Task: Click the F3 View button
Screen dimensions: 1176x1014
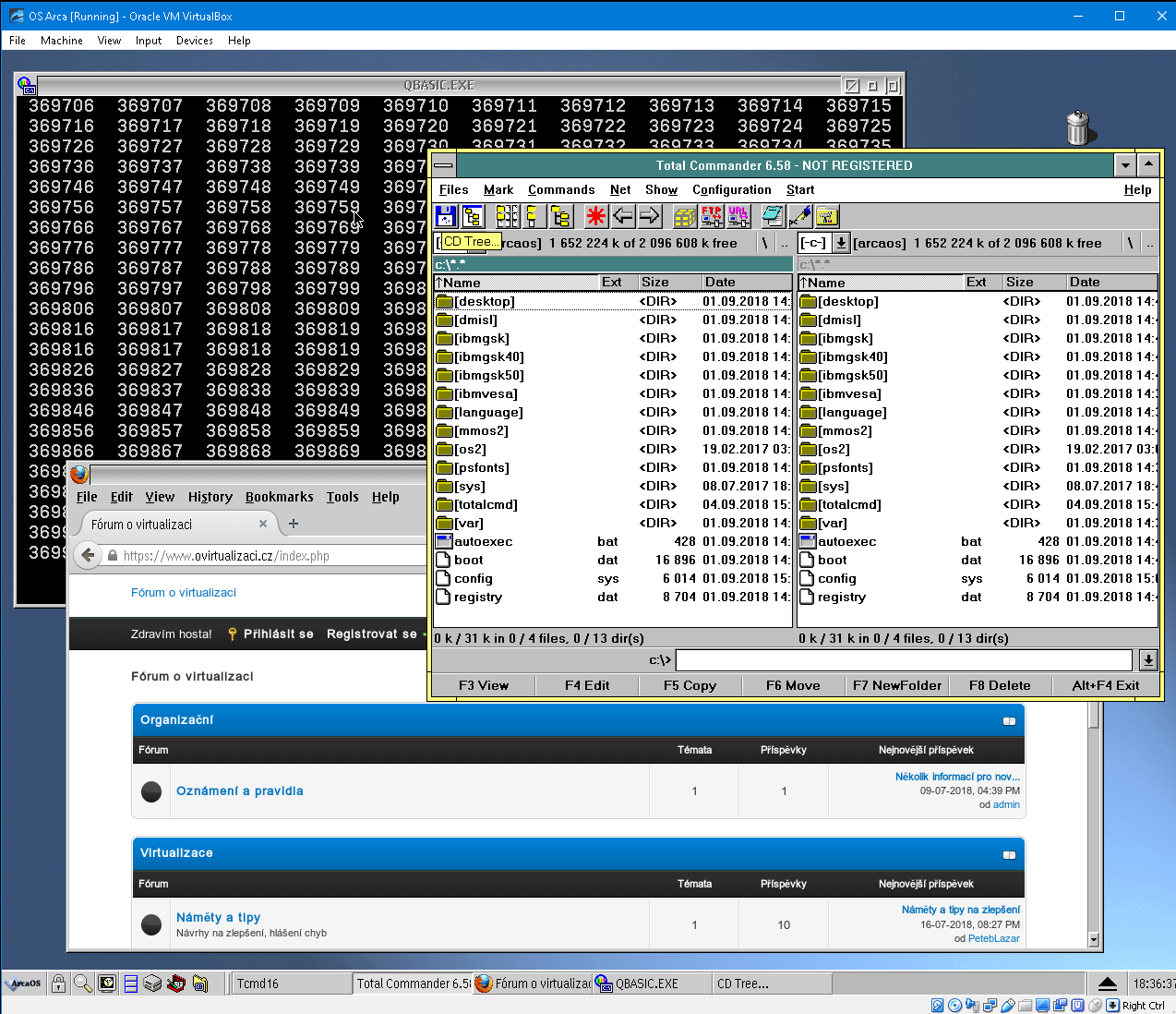Action: 484,685
